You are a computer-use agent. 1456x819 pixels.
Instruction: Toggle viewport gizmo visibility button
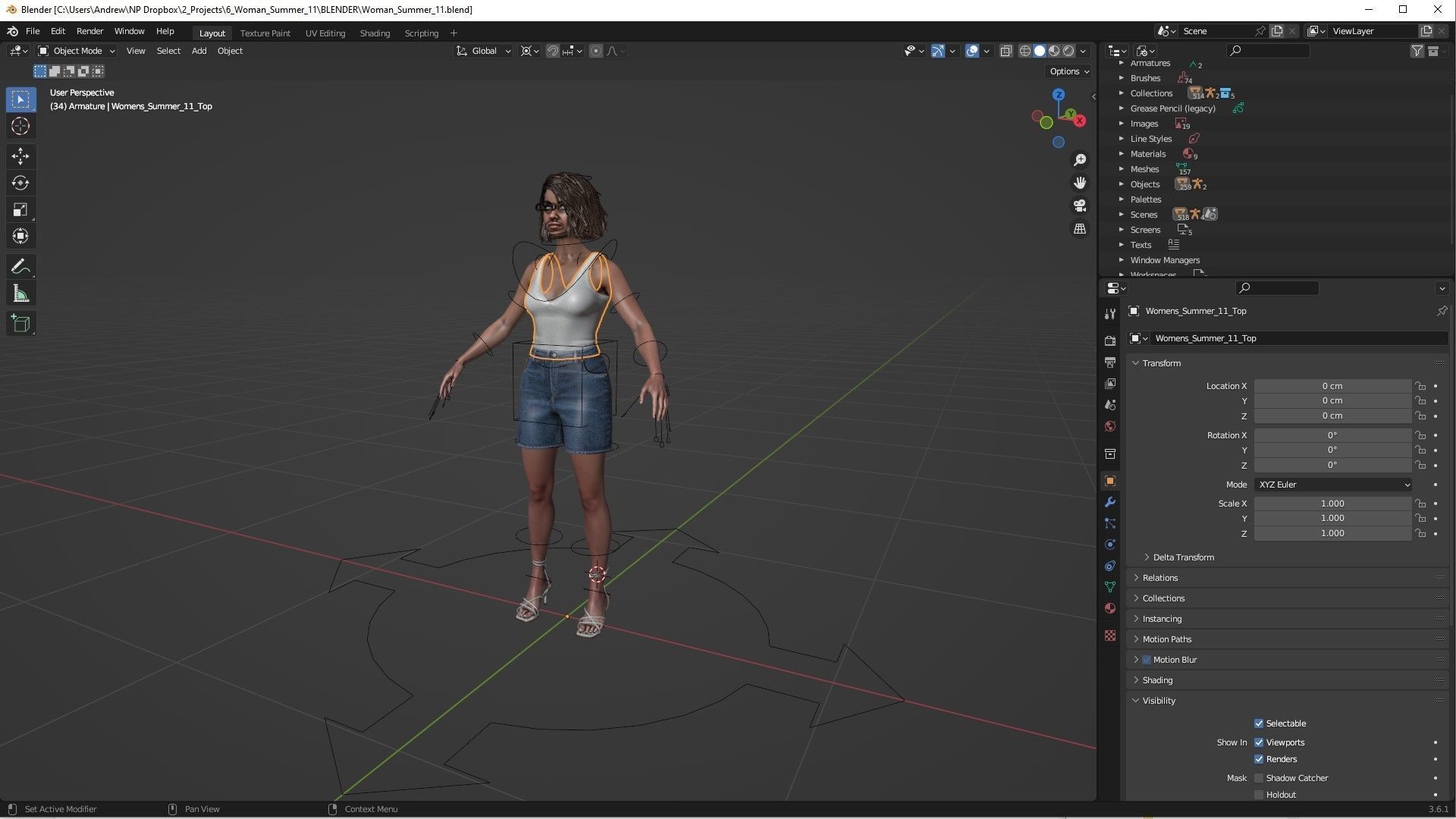point(938,51)
